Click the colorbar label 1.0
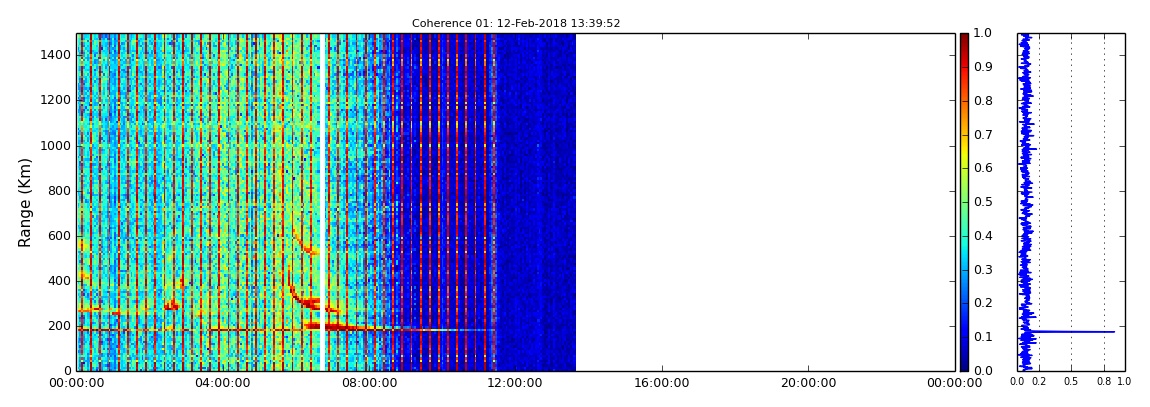The width and height of the screenshot is (1150, 407). coord(981,34)
